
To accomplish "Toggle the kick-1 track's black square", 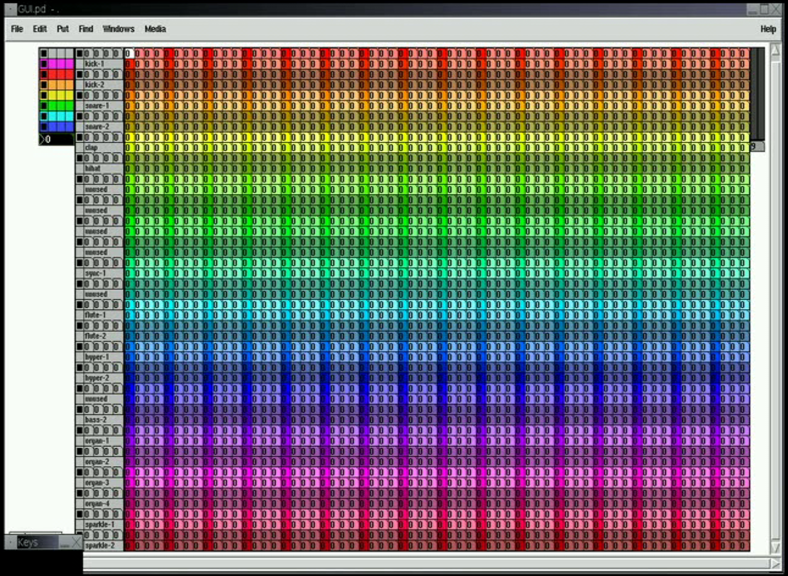I will tap(79, 53).
